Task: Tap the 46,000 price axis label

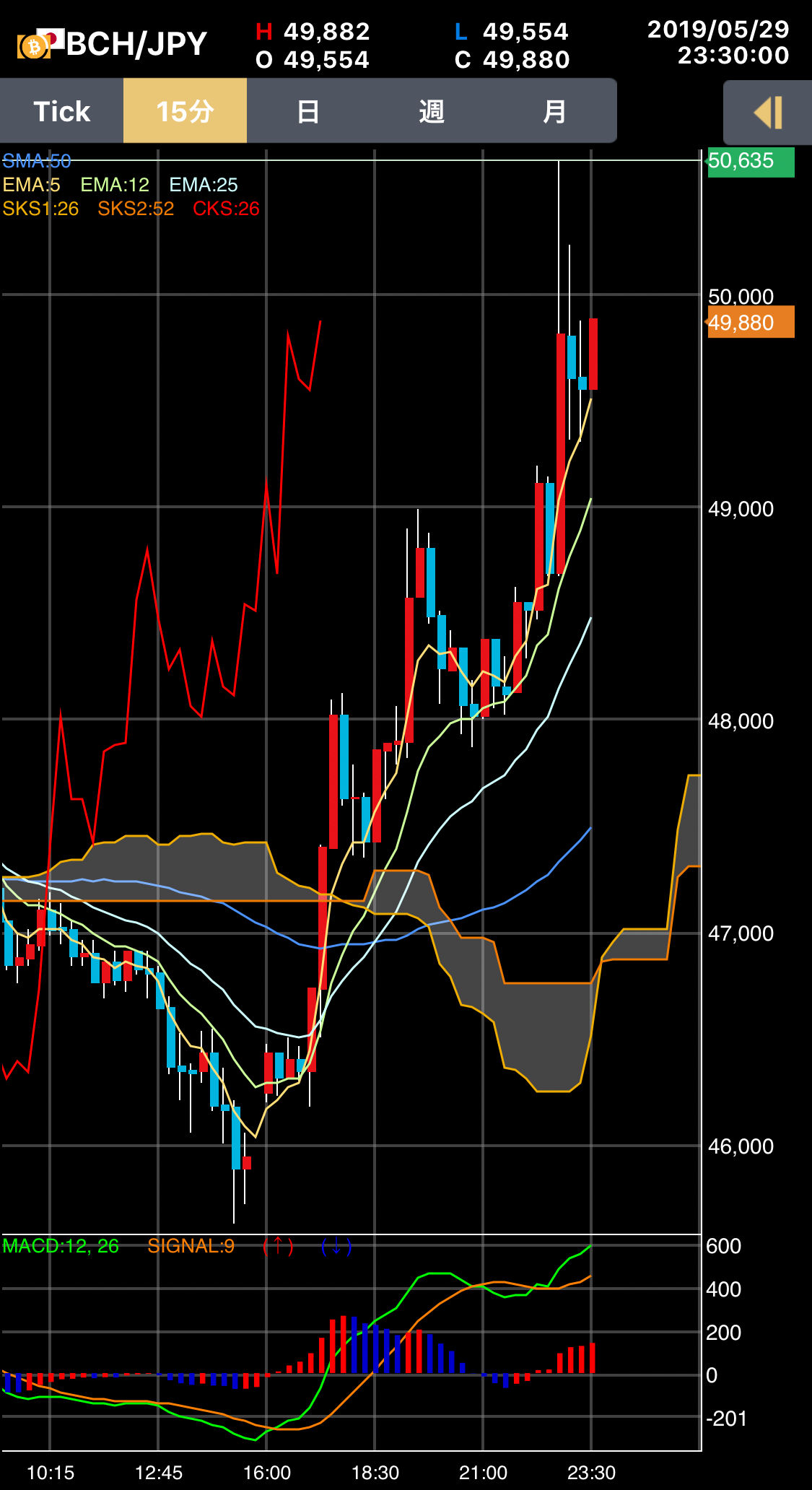Action: pyautogui.click(x=741, y=1146)
